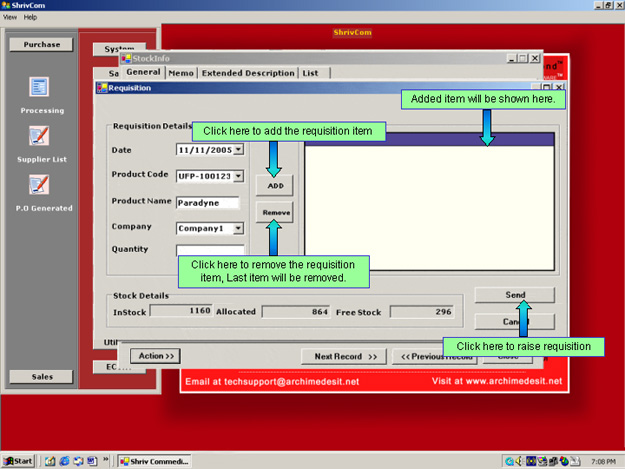Image resolution: width=625 pixels, height=469 pixels.
Task: Click the Product Name field
Action: 207,202
